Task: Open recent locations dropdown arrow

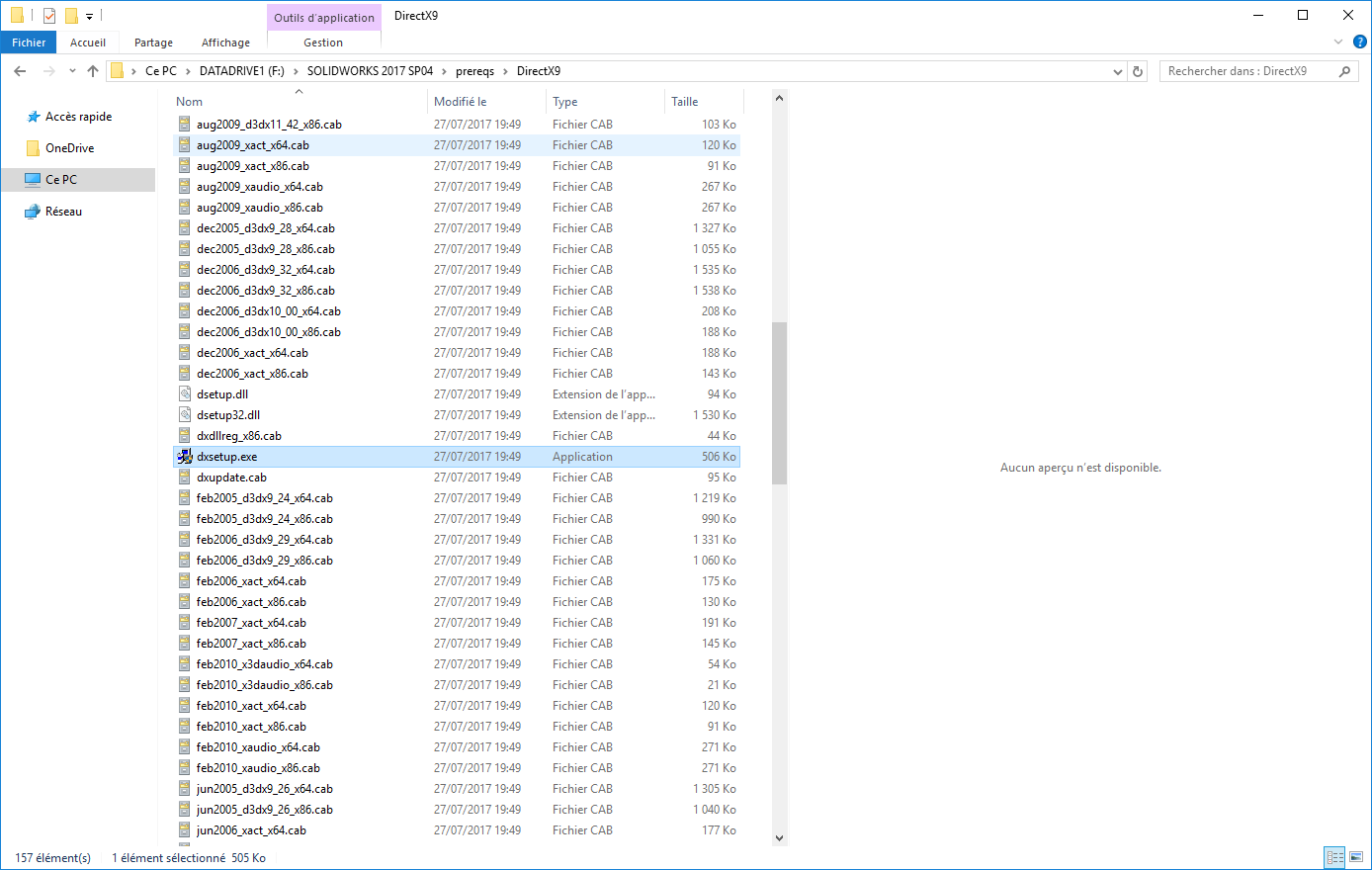Action: (72, 71)
